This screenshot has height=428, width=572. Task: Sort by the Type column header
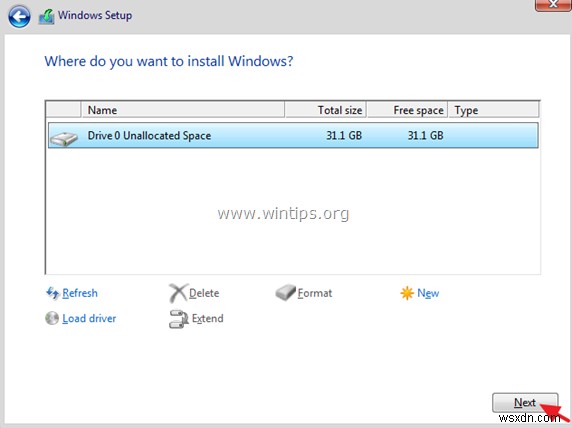(493, 110)
